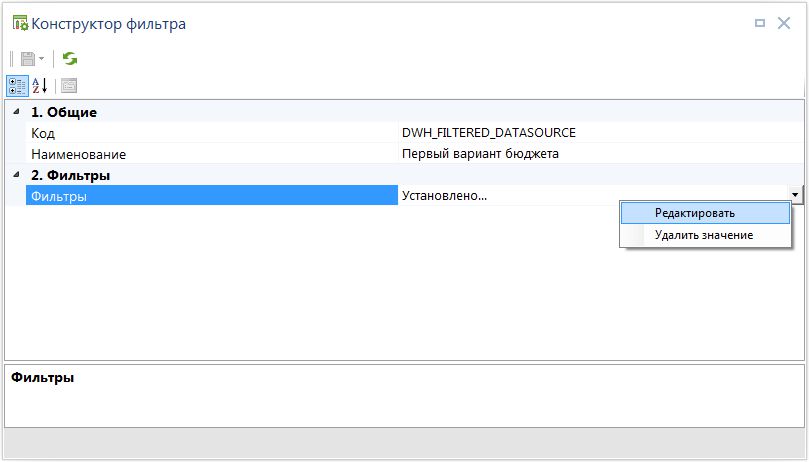
Task: Close the Конструктор фильтра window
Action: 784,23
